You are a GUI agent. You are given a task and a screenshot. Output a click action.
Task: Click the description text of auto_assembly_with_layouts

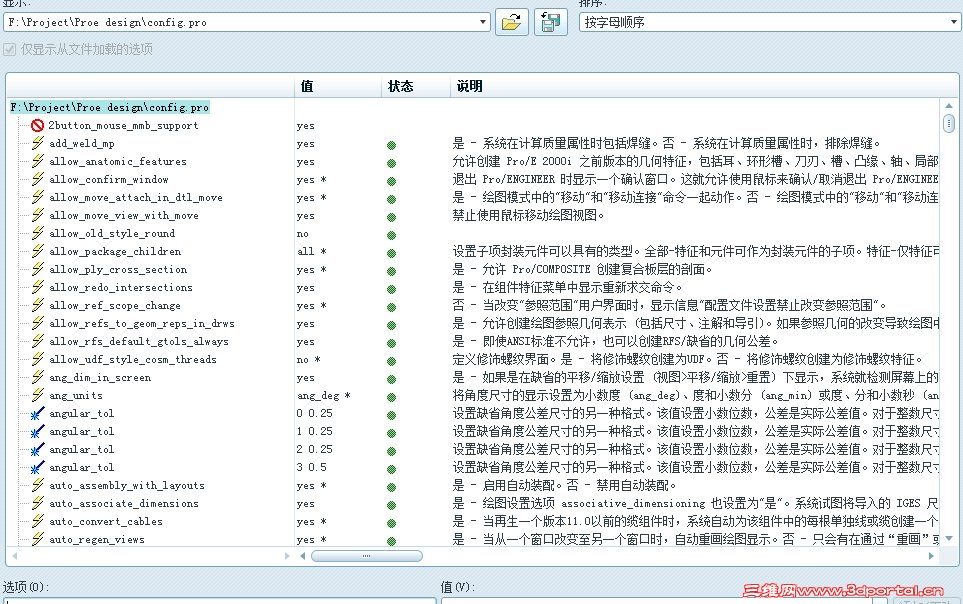point(564,485)
